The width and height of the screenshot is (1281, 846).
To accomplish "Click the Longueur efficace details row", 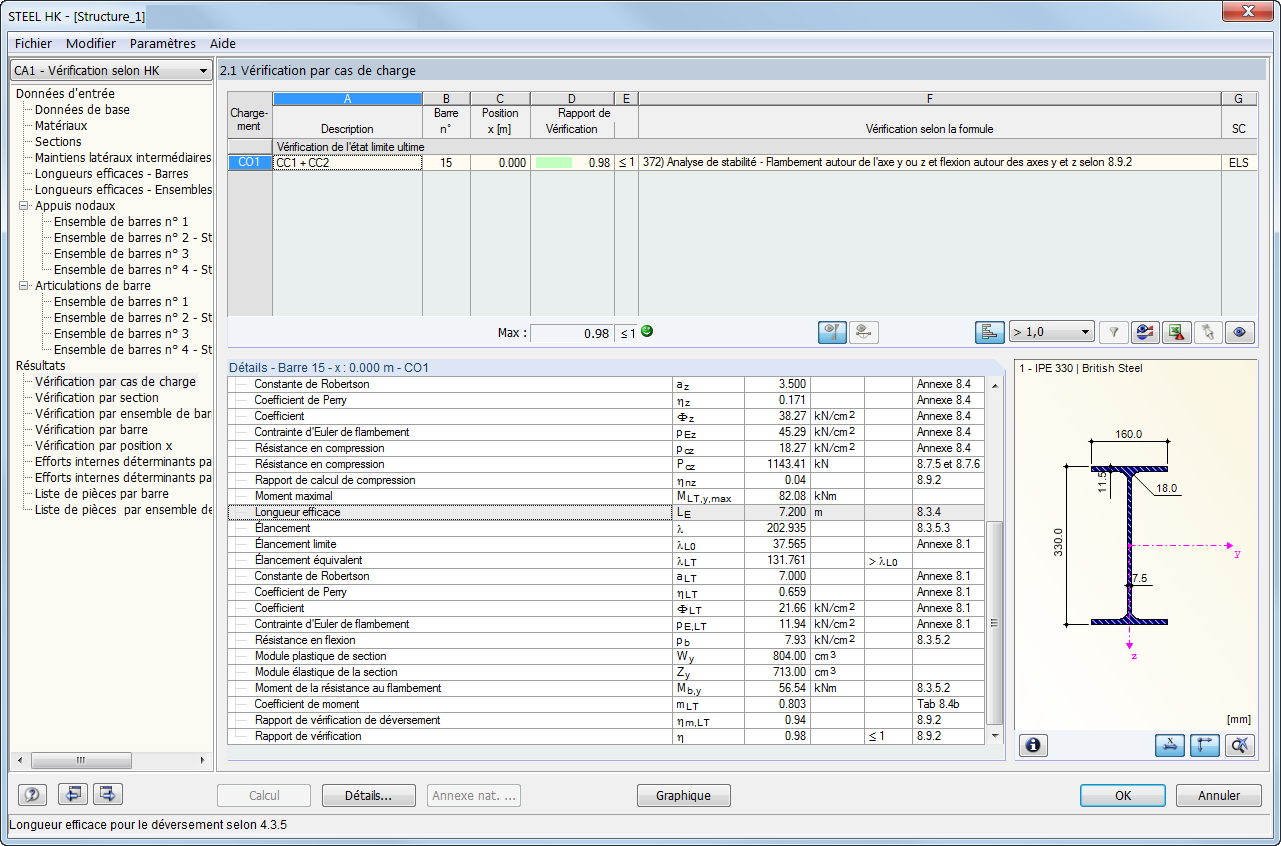I will [x=607, y=512].
